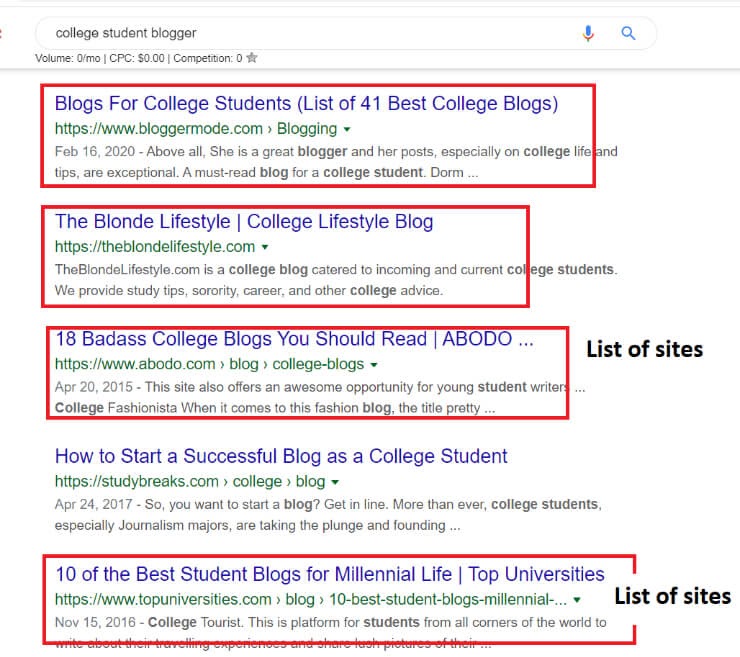Click the voice search microphone icon
Viewport: 740px width, 657px height.
click(x=588, y=33)
